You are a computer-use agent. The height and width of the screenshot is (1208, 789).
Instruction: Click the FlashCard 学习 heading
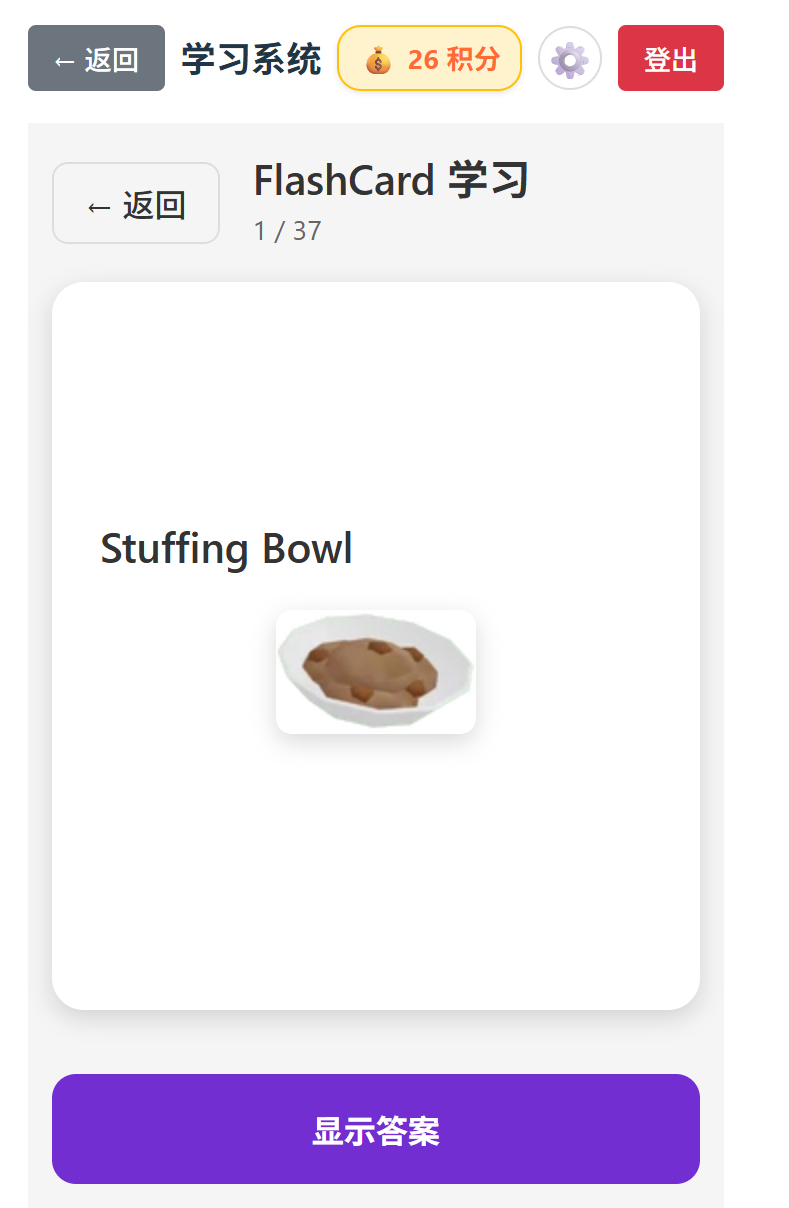(390, 181)
